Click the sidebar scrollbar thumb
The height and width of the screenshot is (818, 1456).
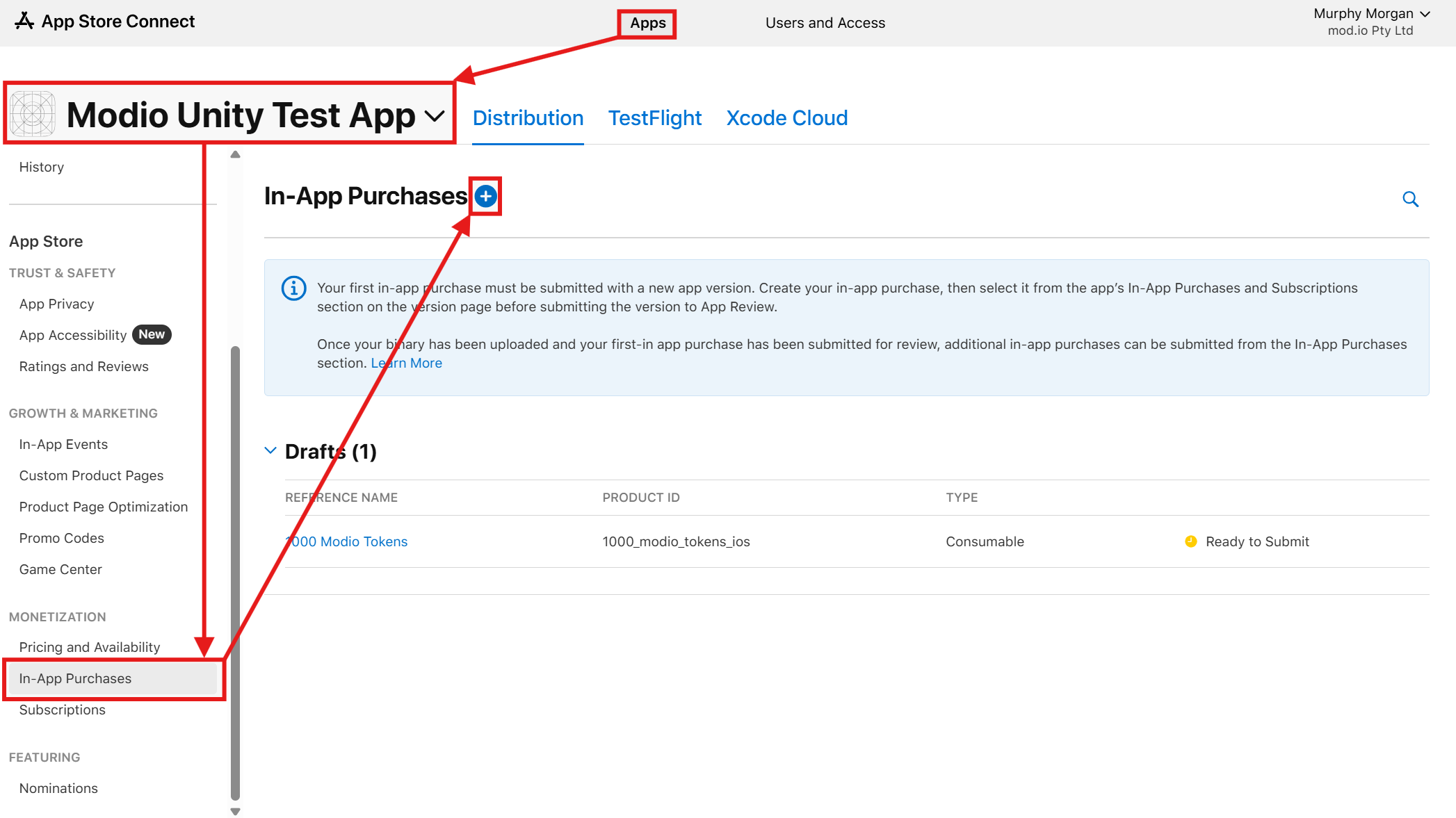235,573
